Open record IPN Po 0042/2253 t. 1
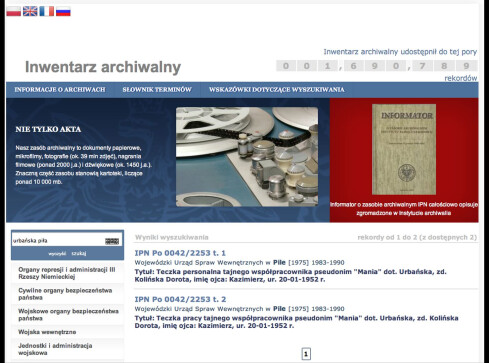This screenshot has width=489, height=363. [180, 253]
